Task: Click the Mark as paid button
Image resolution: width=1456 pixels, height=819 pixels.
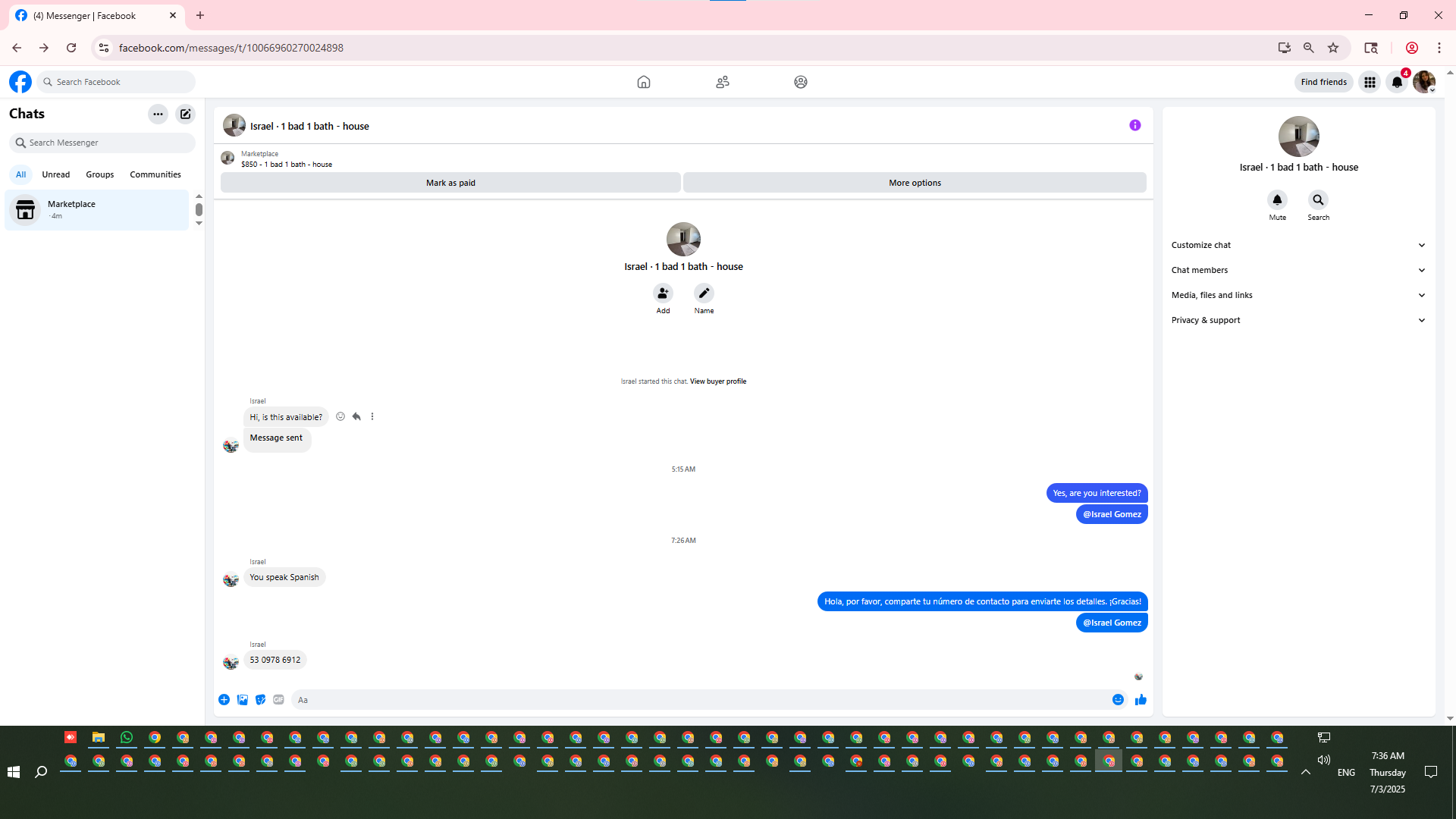Action: click(450, 183)
